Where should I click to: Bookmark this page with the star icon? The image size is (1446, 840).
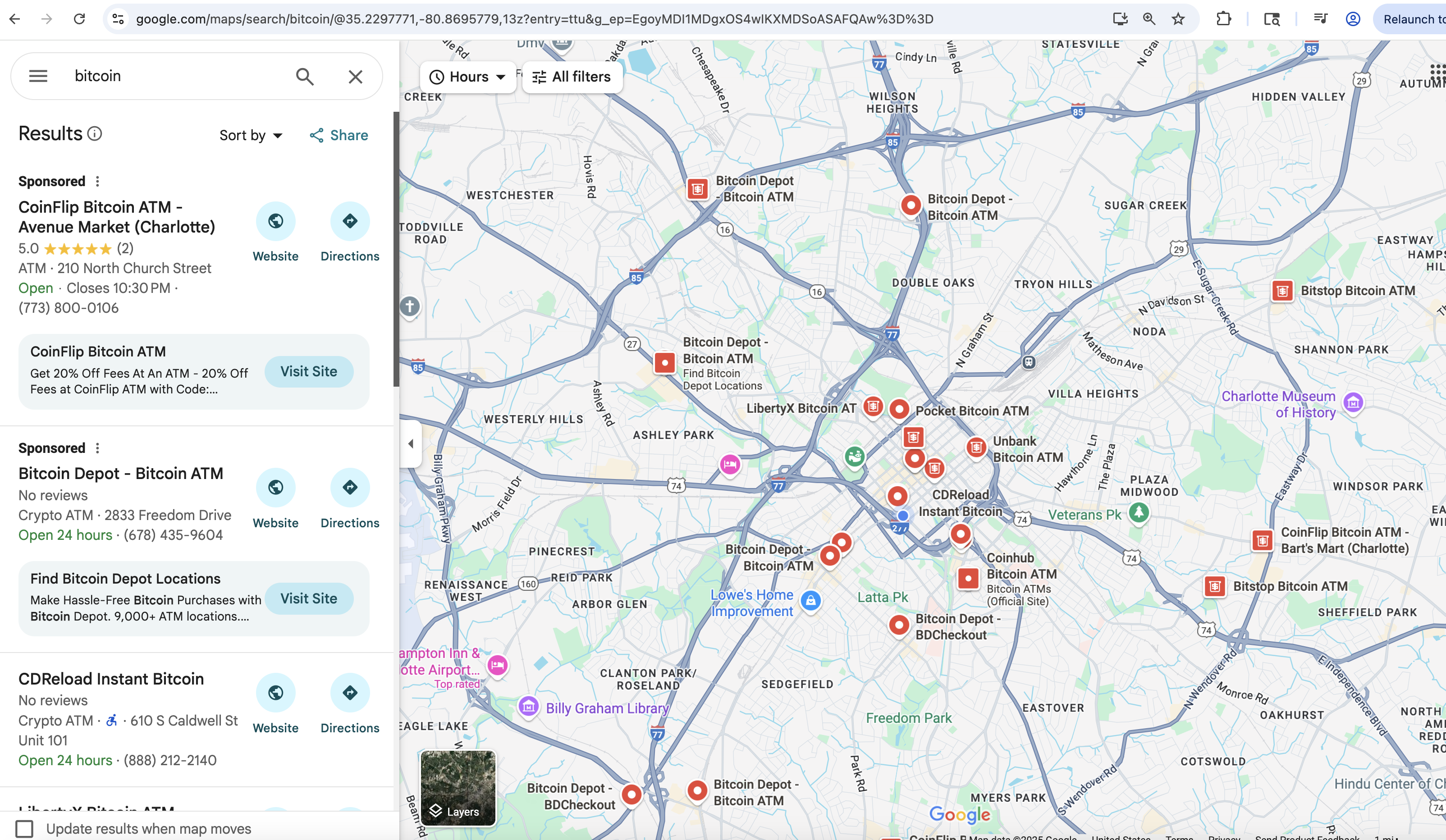pos(1178,19)
